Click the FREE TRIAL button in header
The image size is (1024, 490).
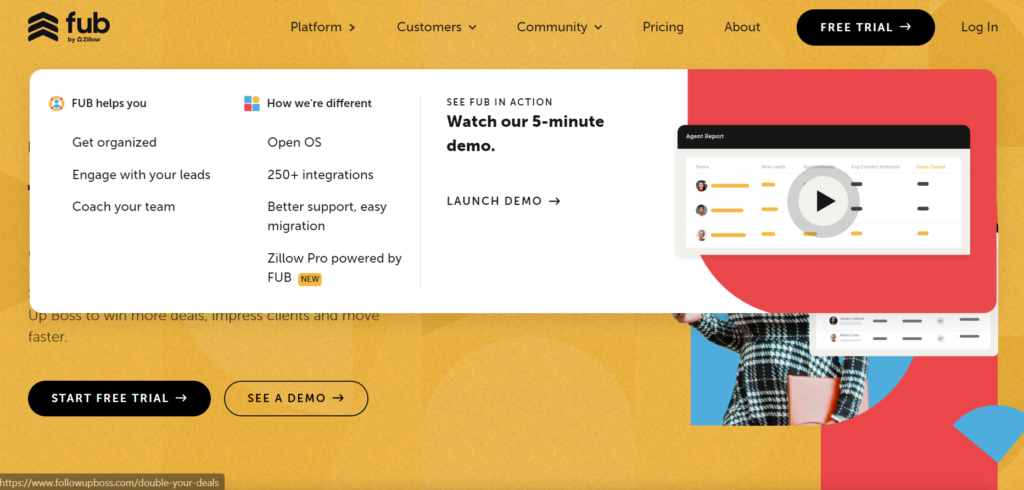coord(865,27)
